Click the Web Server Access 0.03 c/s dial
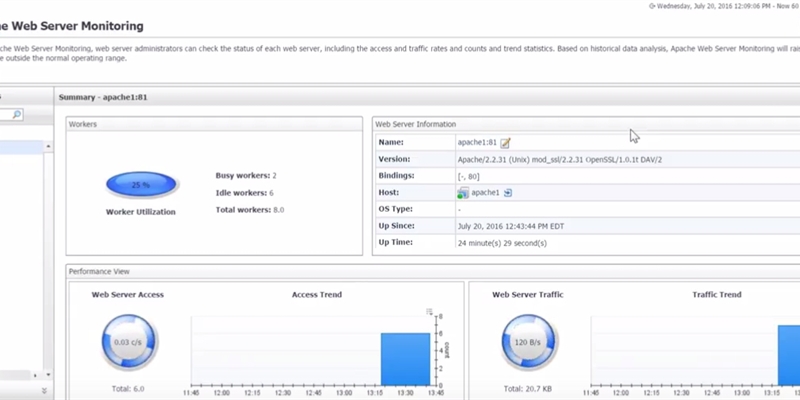800x400 pixels. (x=128, y=342)
